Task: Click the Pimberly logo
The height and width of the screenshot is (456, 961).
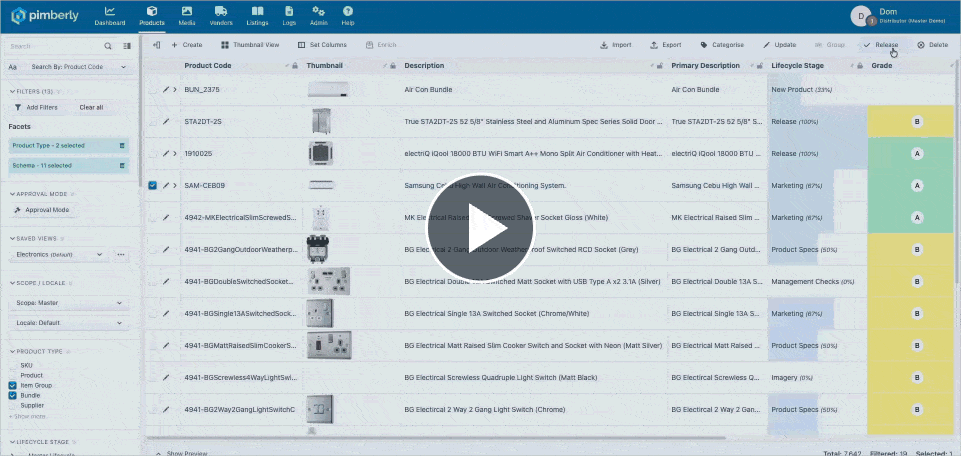Action: (45, 16)
